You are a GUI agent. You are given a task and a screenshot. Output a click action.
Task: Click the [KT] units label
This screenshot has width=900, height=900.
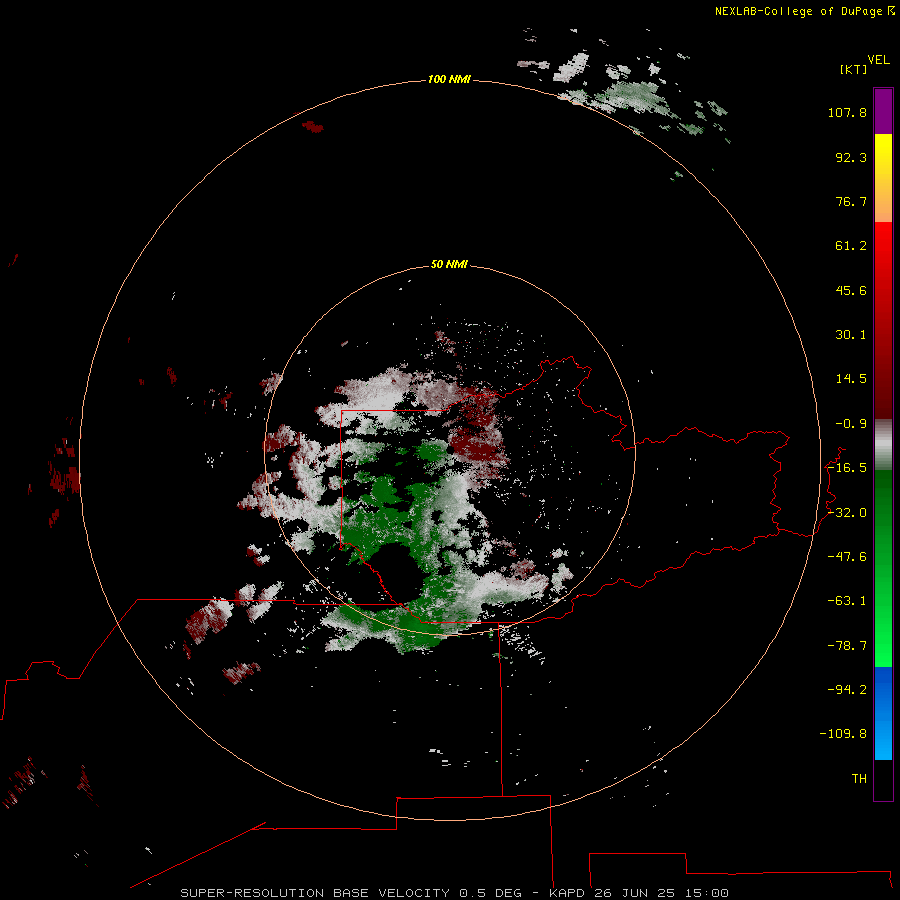(x=853, y=69)
